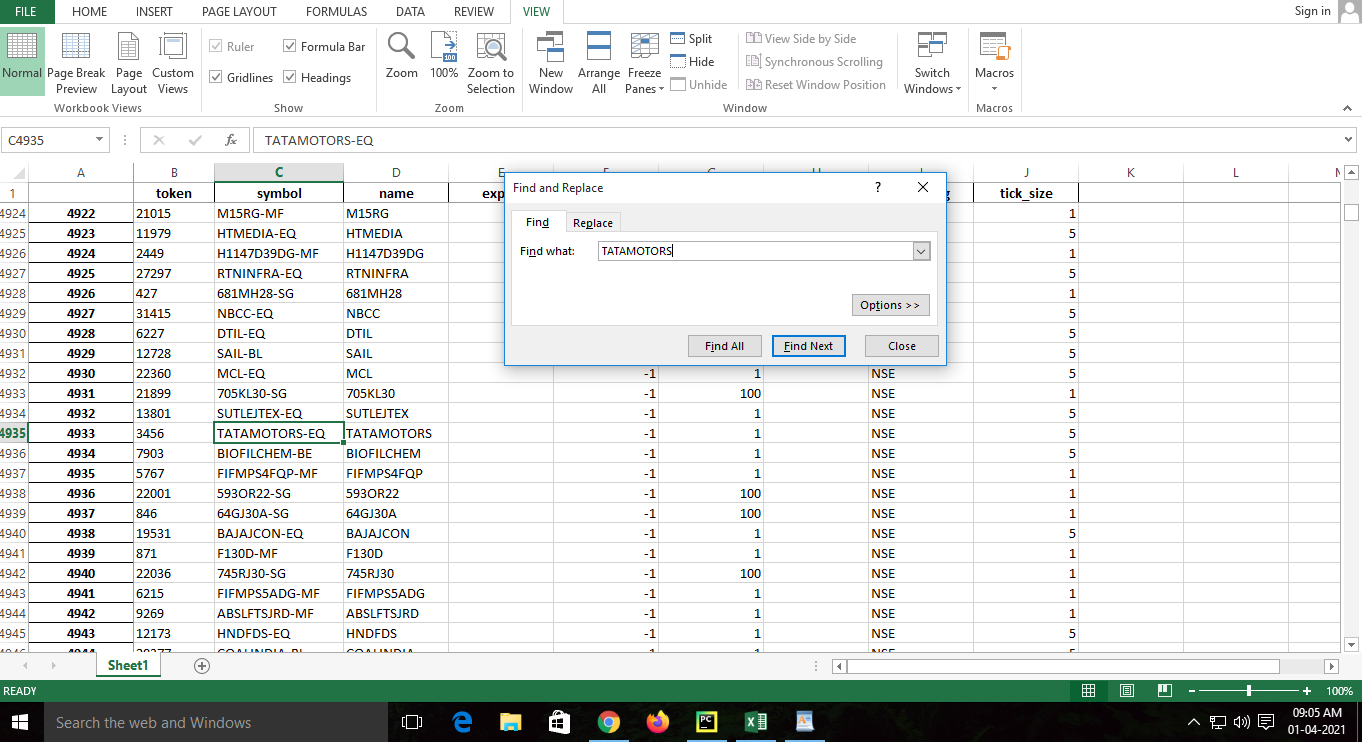Zoom in with the plus icon

click(1307, 691)
